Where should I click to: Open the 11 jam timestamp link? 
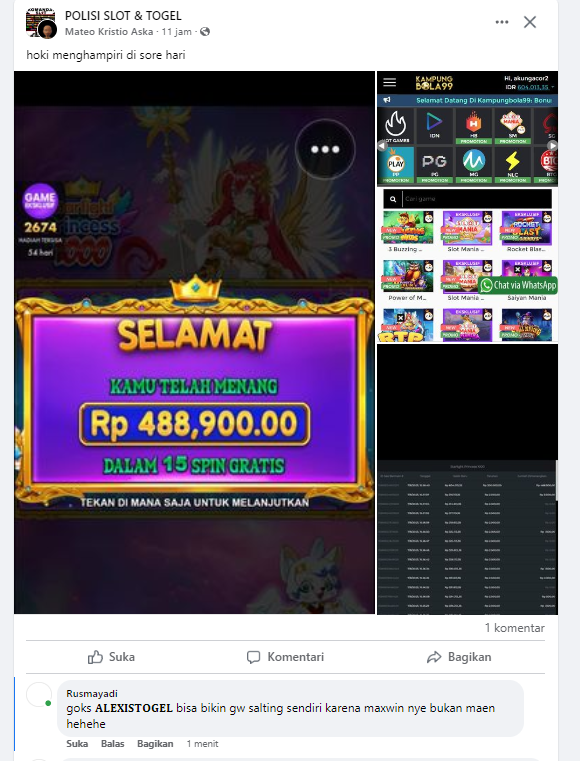[177, 32]
